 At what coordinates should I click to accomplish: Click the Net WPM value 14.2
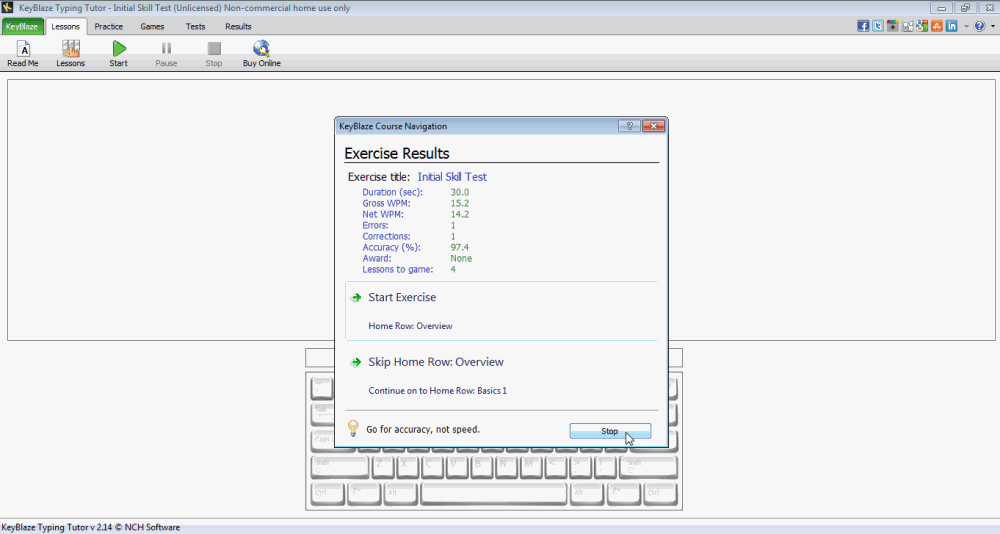coord(460,214)
